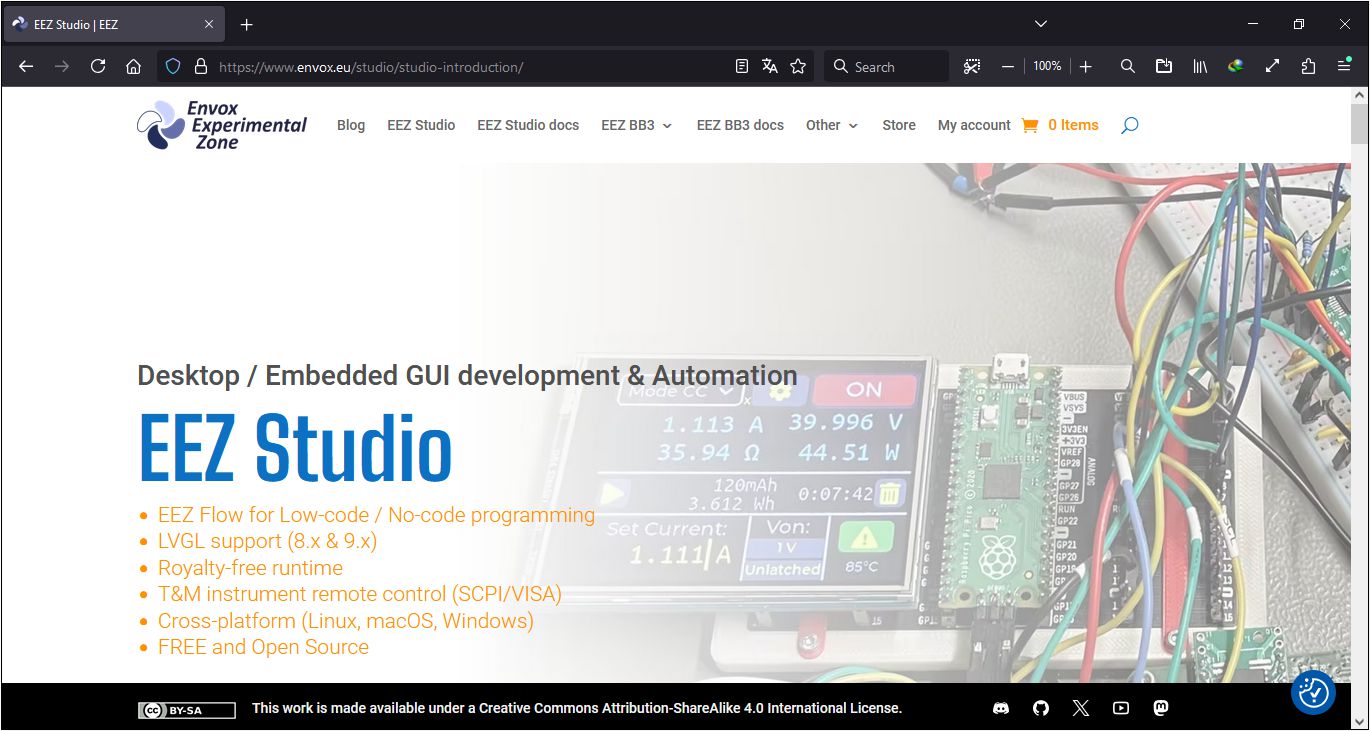The height and width of the screenshot is (731, 1370).
Task: Open the list all tabs chevron
Action: coord(1041,24)
